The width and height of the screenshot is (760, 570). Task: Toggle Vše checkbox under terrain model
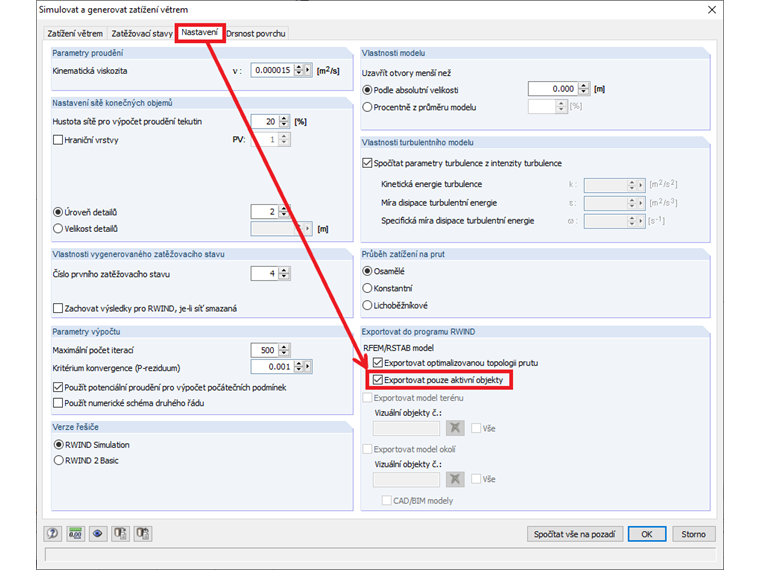point(476,428)
